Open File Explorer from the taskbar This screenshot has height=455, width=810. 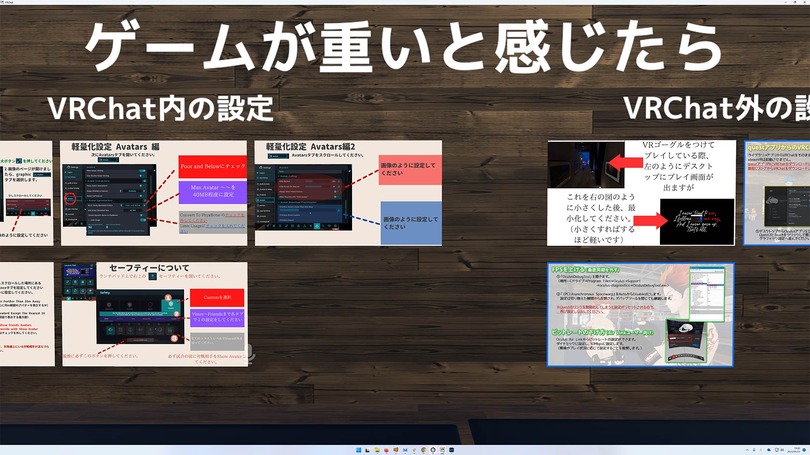click(377, 450)
